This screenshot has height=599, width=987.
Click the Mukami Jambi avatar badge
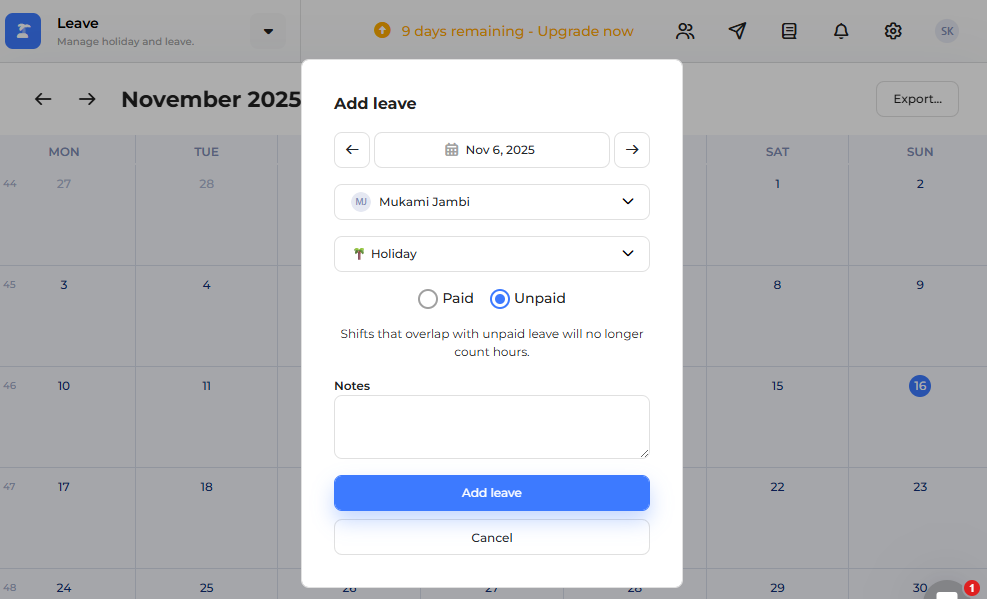click(360, 202)
